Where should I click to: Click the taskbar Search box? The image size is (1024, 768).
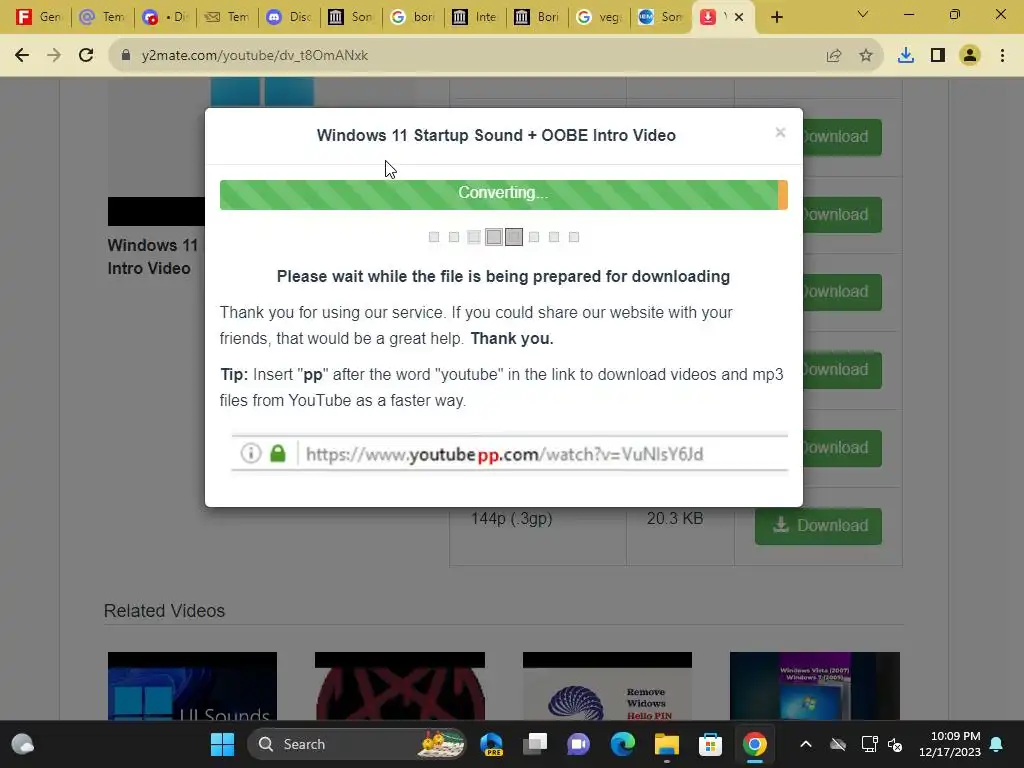357,744
